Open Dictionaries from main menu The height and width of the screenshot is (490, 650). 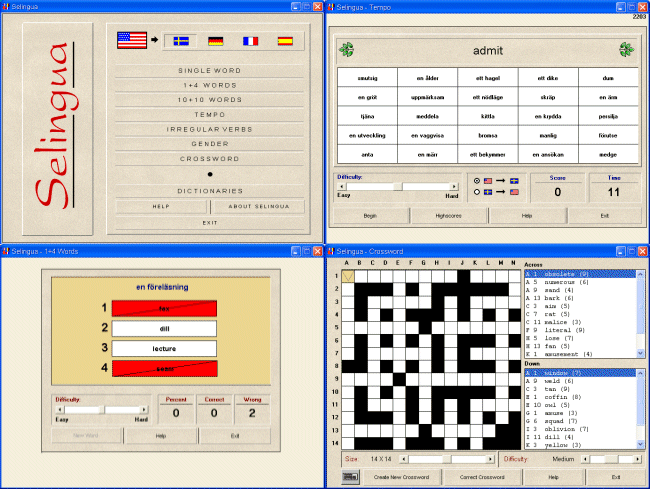(x=210, y=191)
